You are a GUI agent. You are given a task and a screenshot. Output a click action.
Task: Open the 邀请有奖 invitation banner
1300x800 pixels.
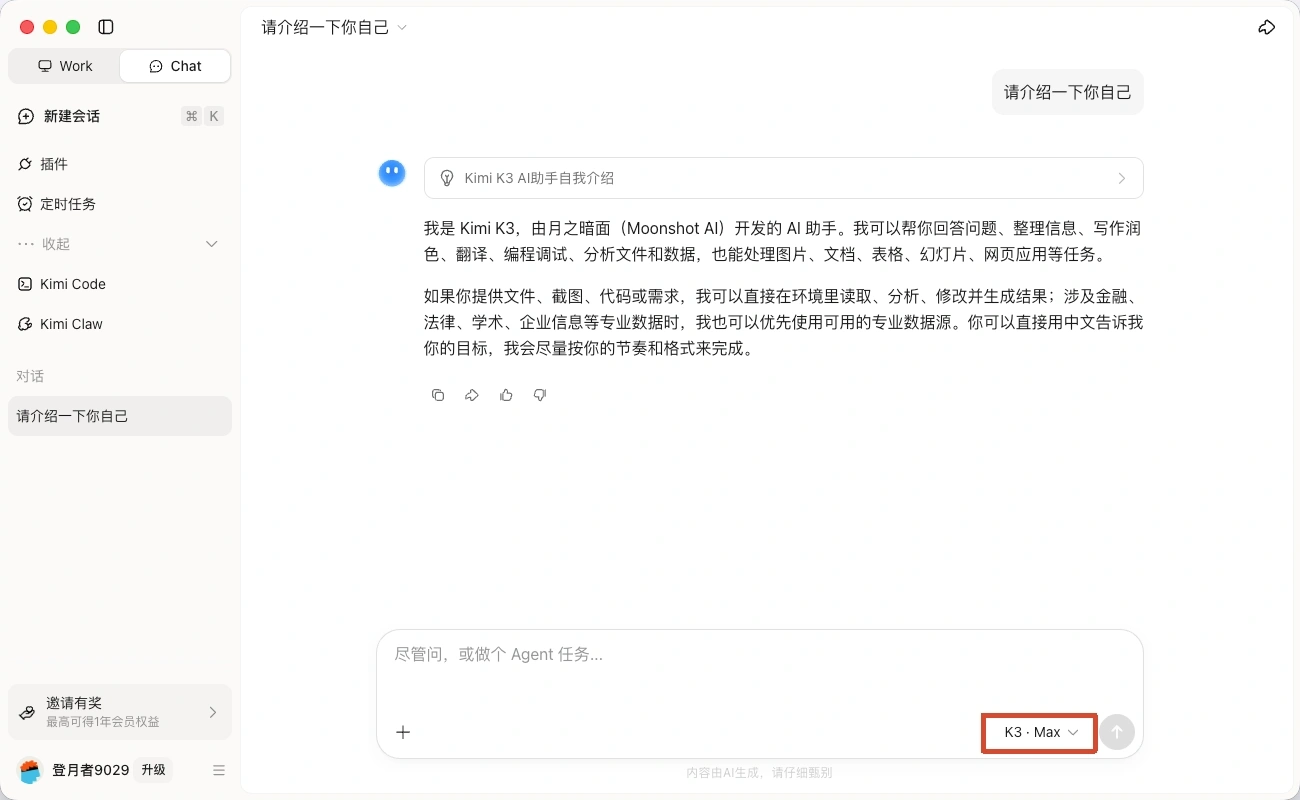(120, 712)
